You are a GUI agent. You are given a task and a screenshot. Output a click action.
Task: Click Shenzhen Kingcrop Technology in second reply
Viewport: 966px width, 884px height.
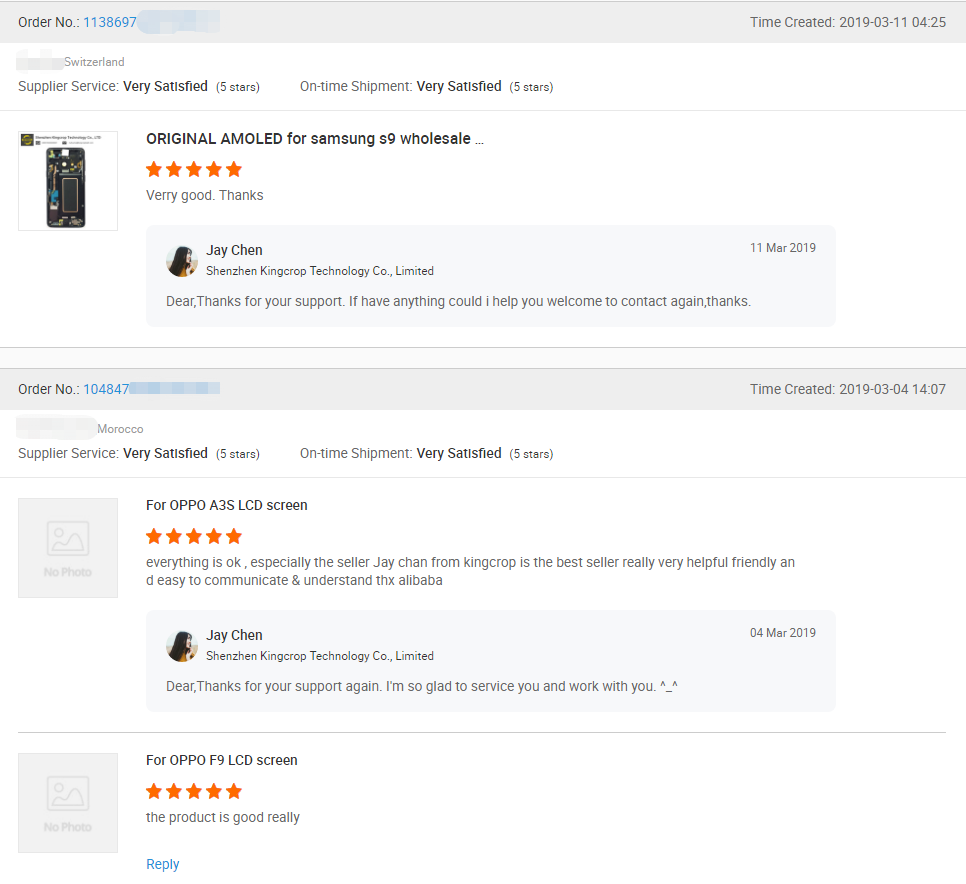[x=320, y=656]
